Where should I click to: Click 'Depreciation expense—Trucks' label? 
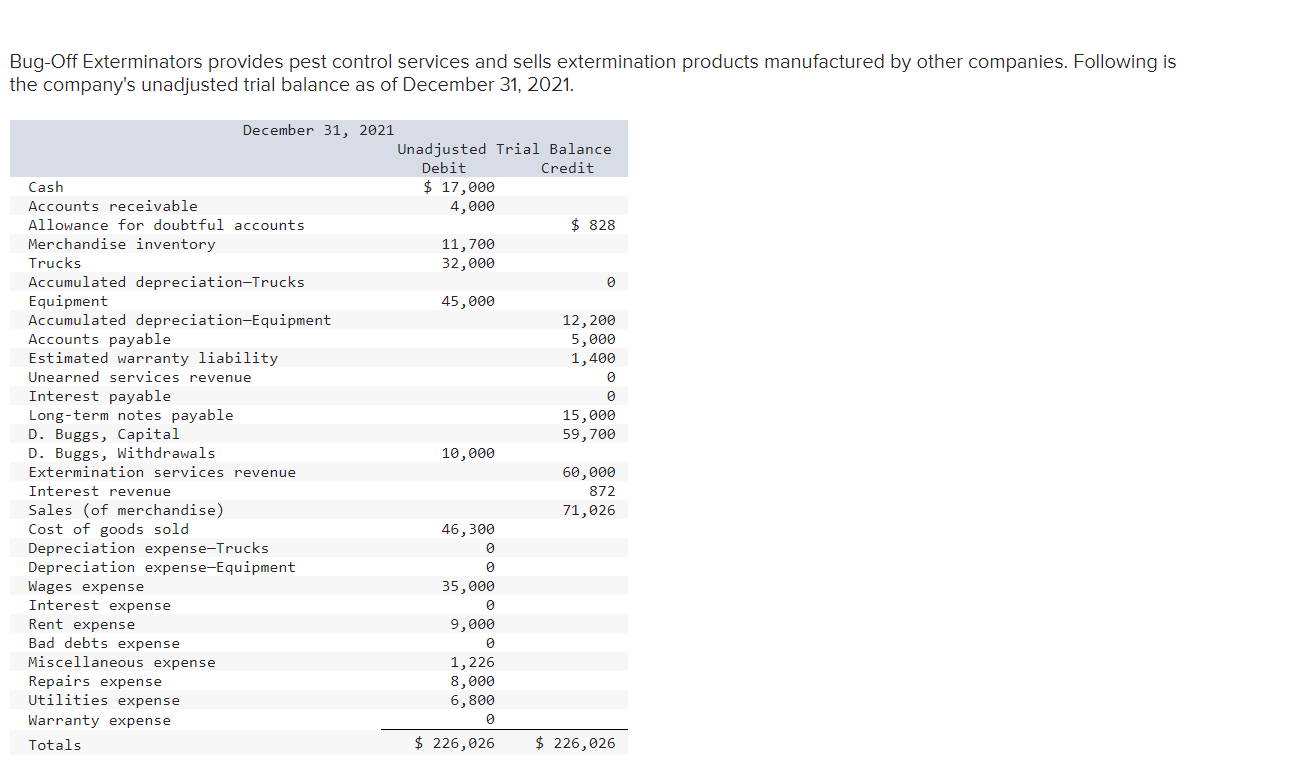click(148, 548)
